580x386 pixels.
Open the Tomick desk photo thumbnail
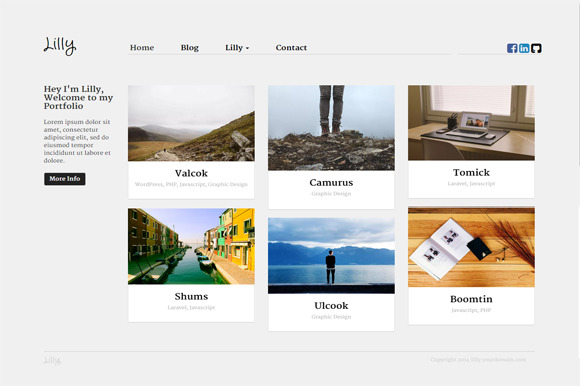[x=471, y=123]
